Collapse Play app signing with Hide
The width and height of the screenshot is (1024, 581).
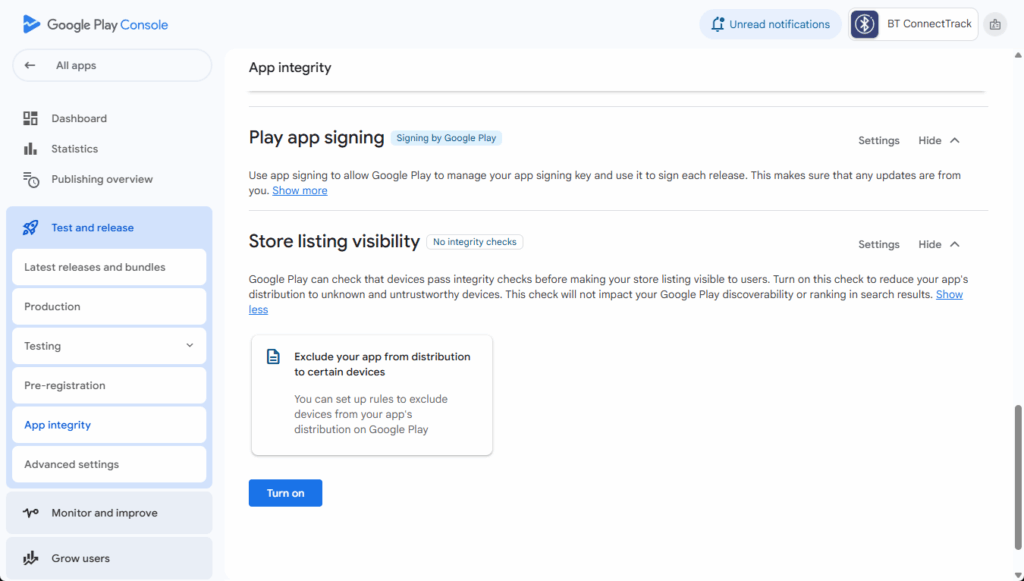939,141
